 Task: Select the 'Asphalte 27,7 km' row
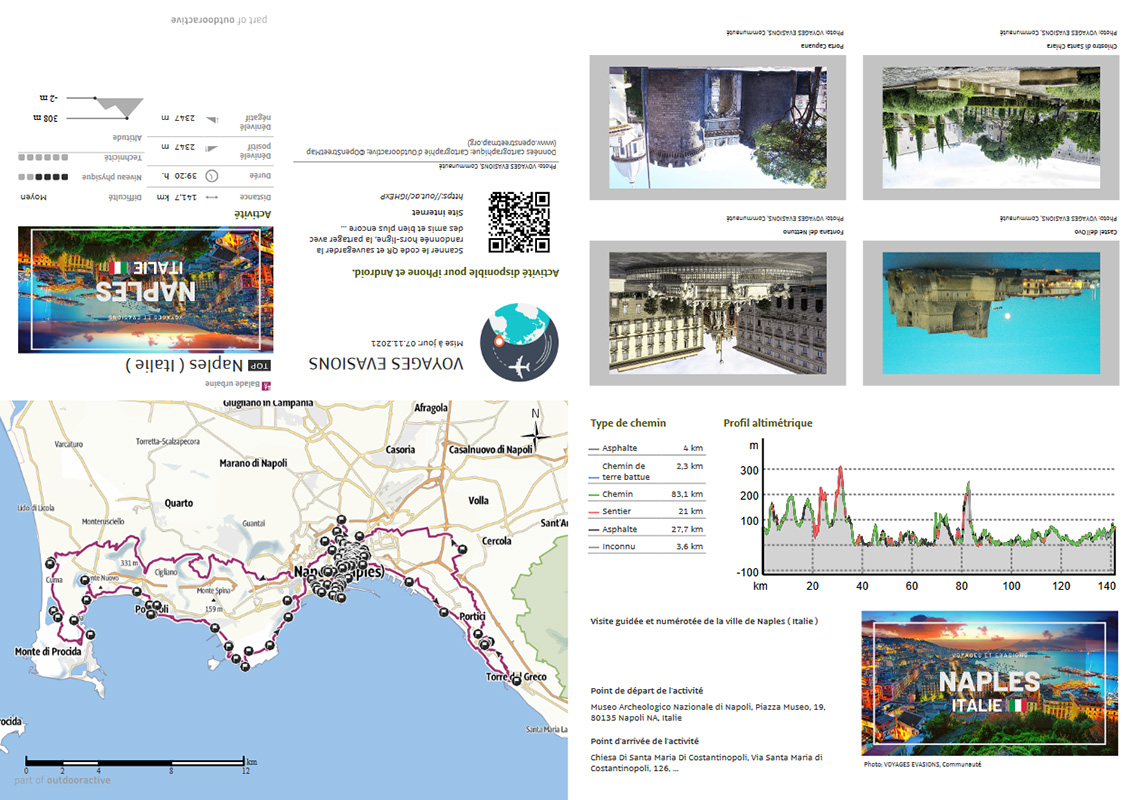pos(646,529)
